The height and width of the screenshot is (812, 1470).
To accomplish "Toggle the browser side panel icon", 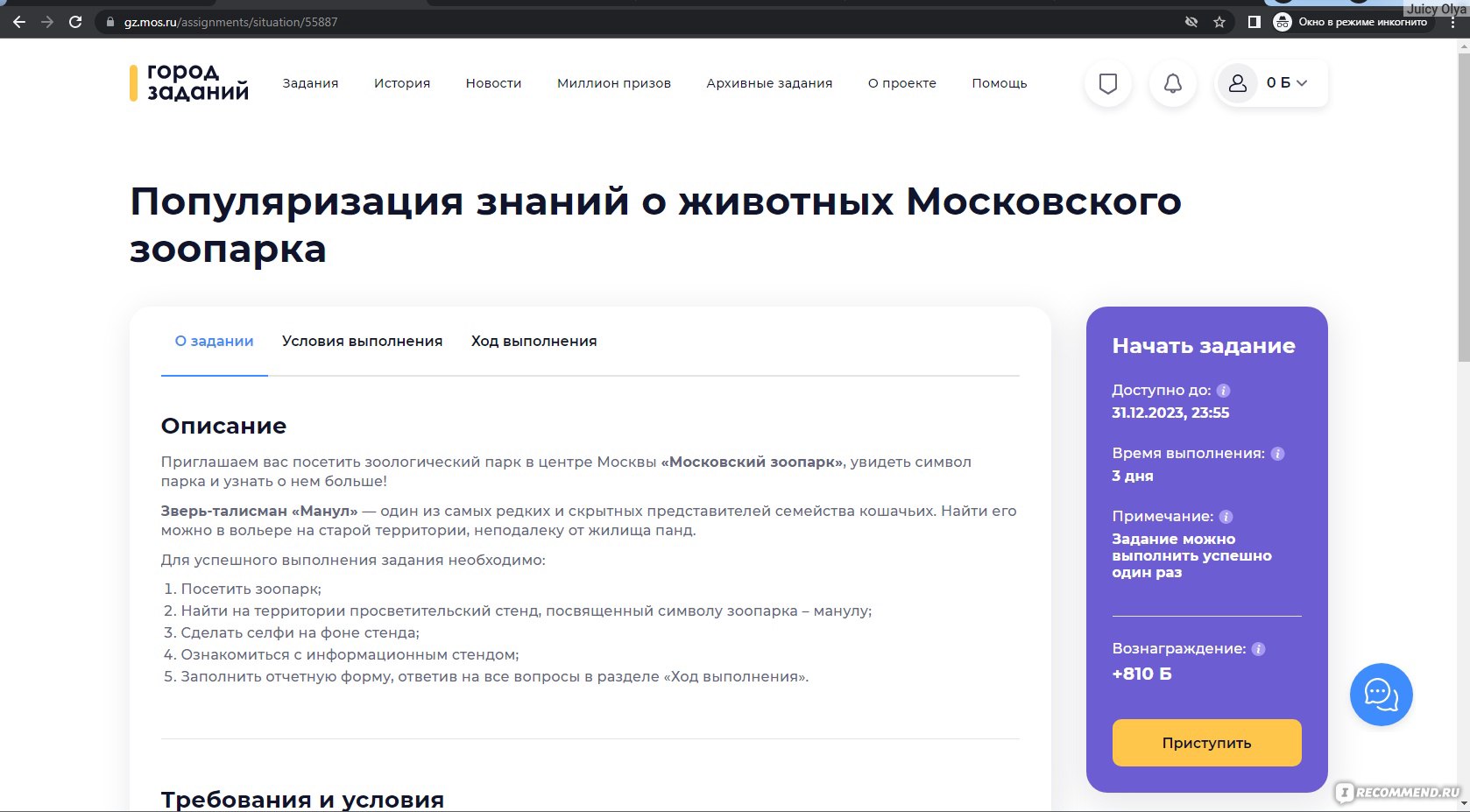I will point(1254,22).
